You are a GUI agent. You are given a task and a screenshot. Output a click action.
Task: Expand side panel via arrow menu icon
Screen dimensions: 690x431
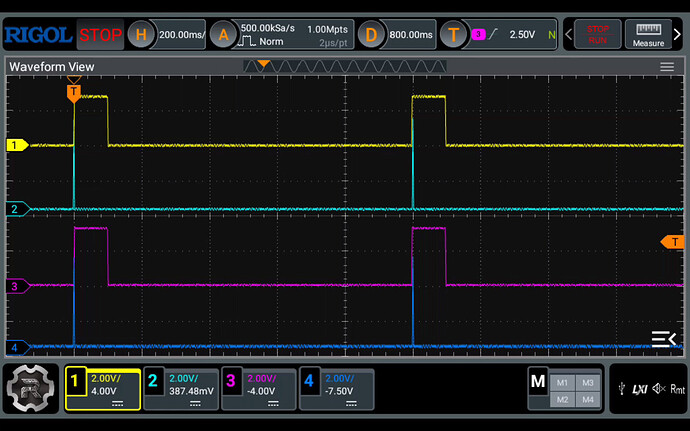(663, 338)
